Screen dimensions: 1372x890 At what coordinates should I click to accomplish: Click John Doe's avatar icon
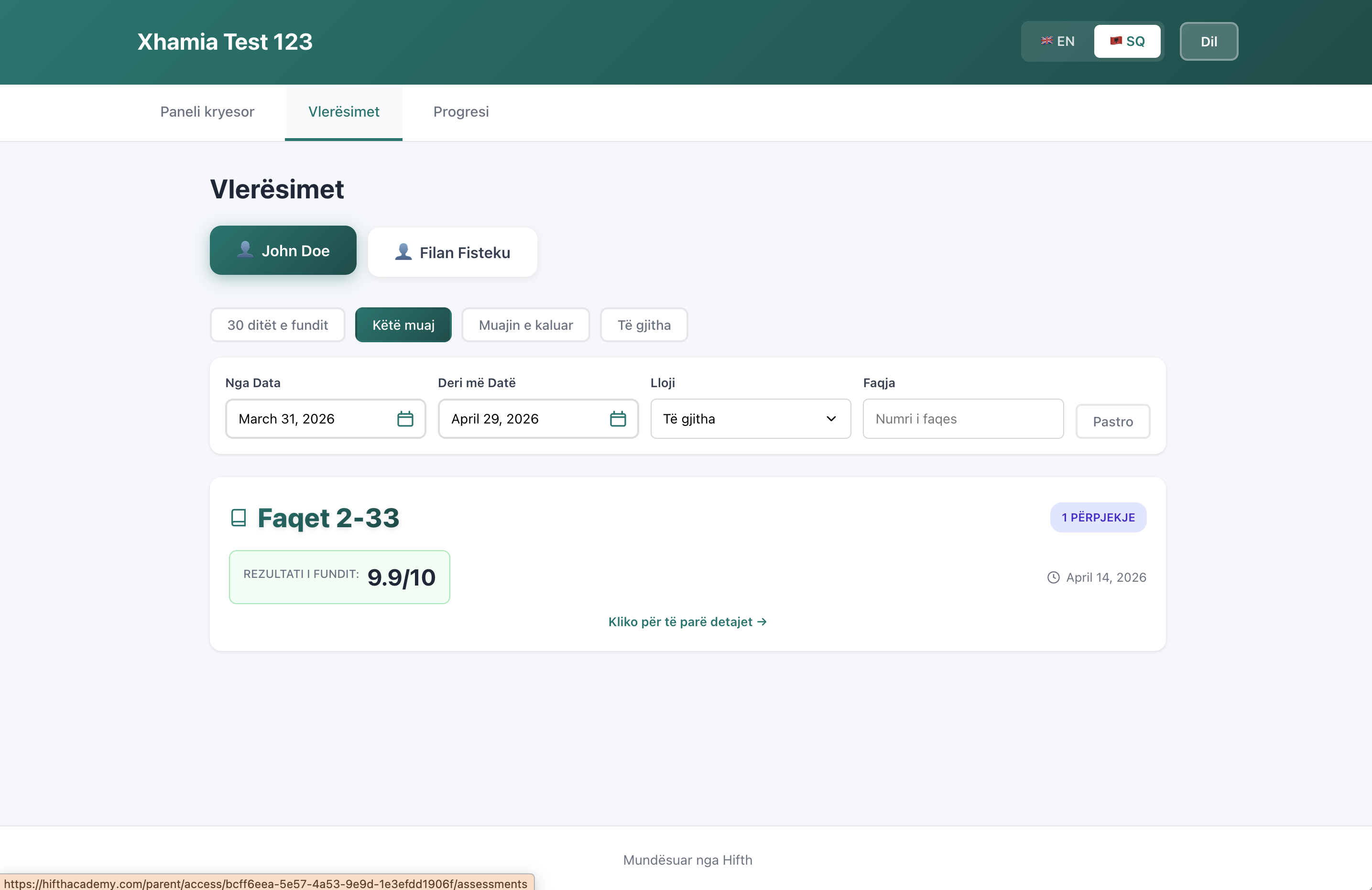point(245,250)
